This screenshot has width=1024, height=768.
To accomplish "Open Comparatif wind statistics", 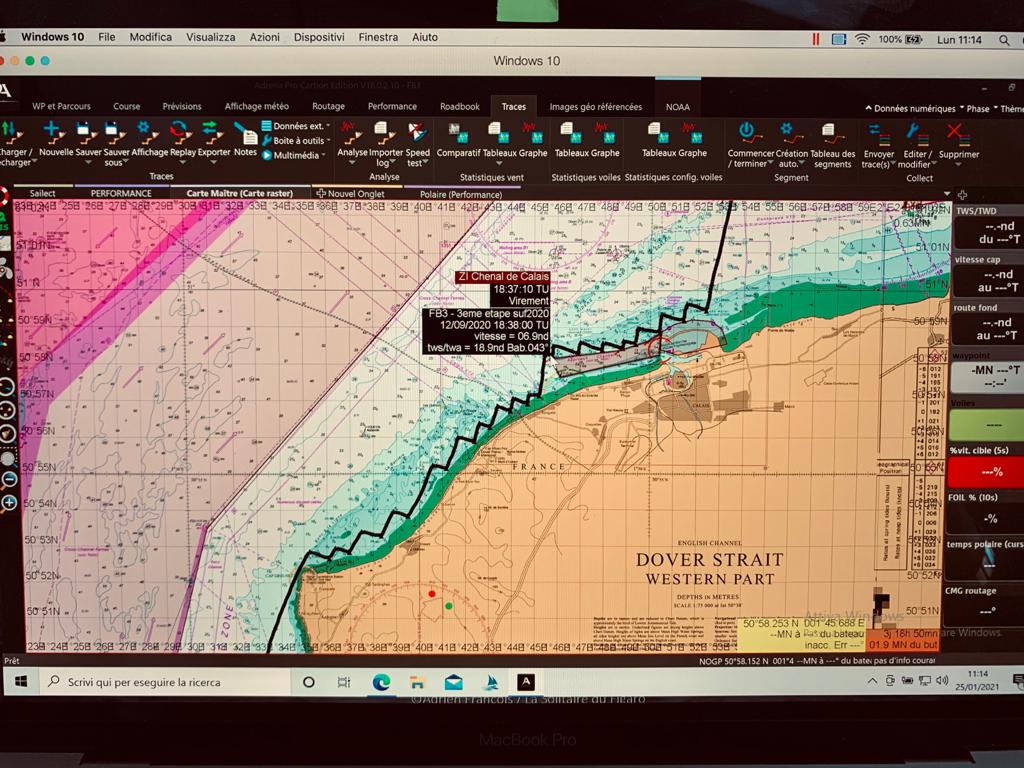I will coord(458,133).
